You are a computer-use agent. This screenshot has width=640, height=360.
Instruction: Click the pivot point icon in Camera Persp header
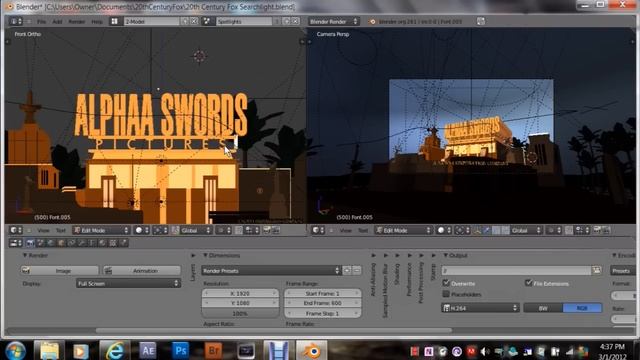pos(462,230)
